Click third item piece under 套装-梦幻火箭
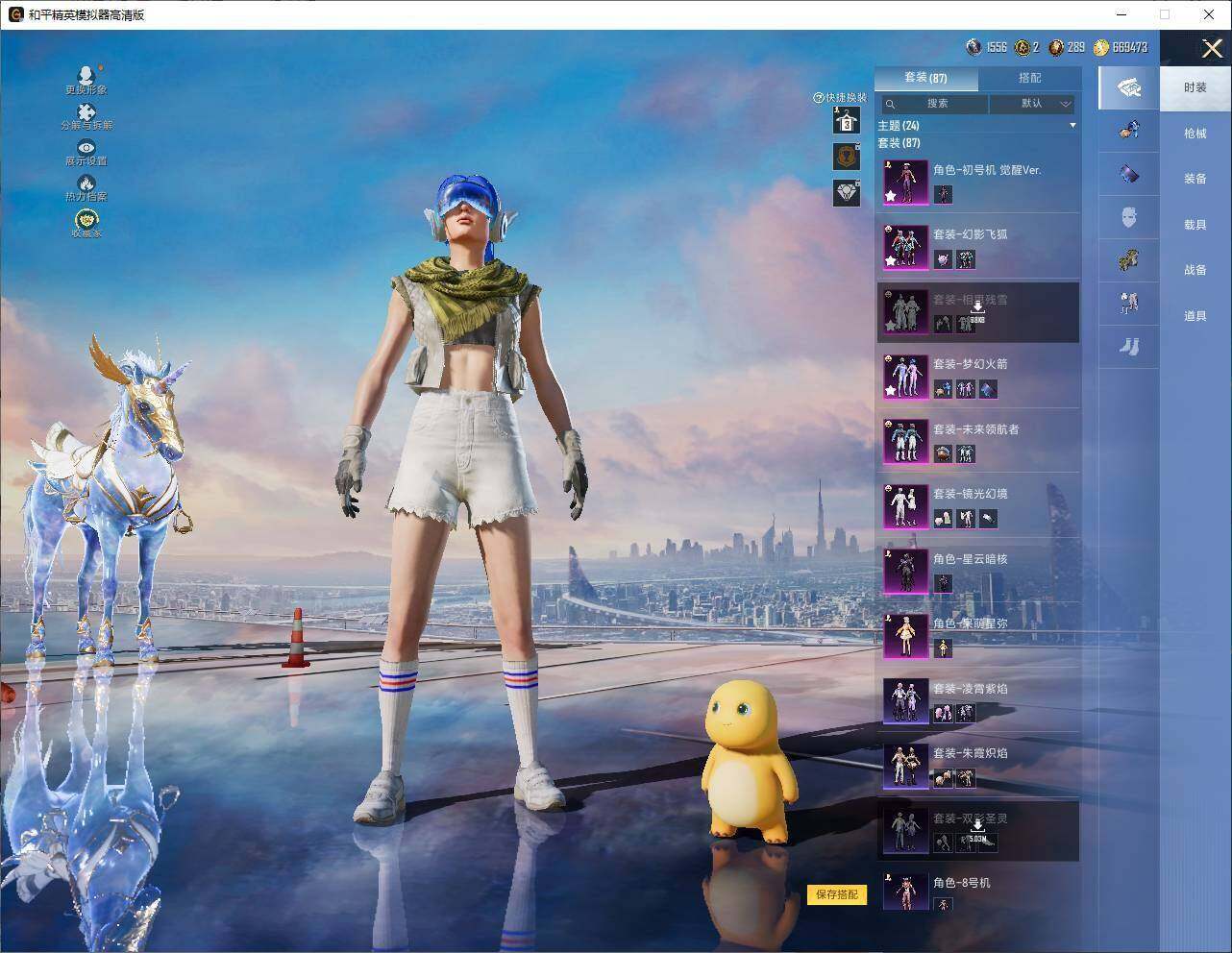 click(987, 389)
